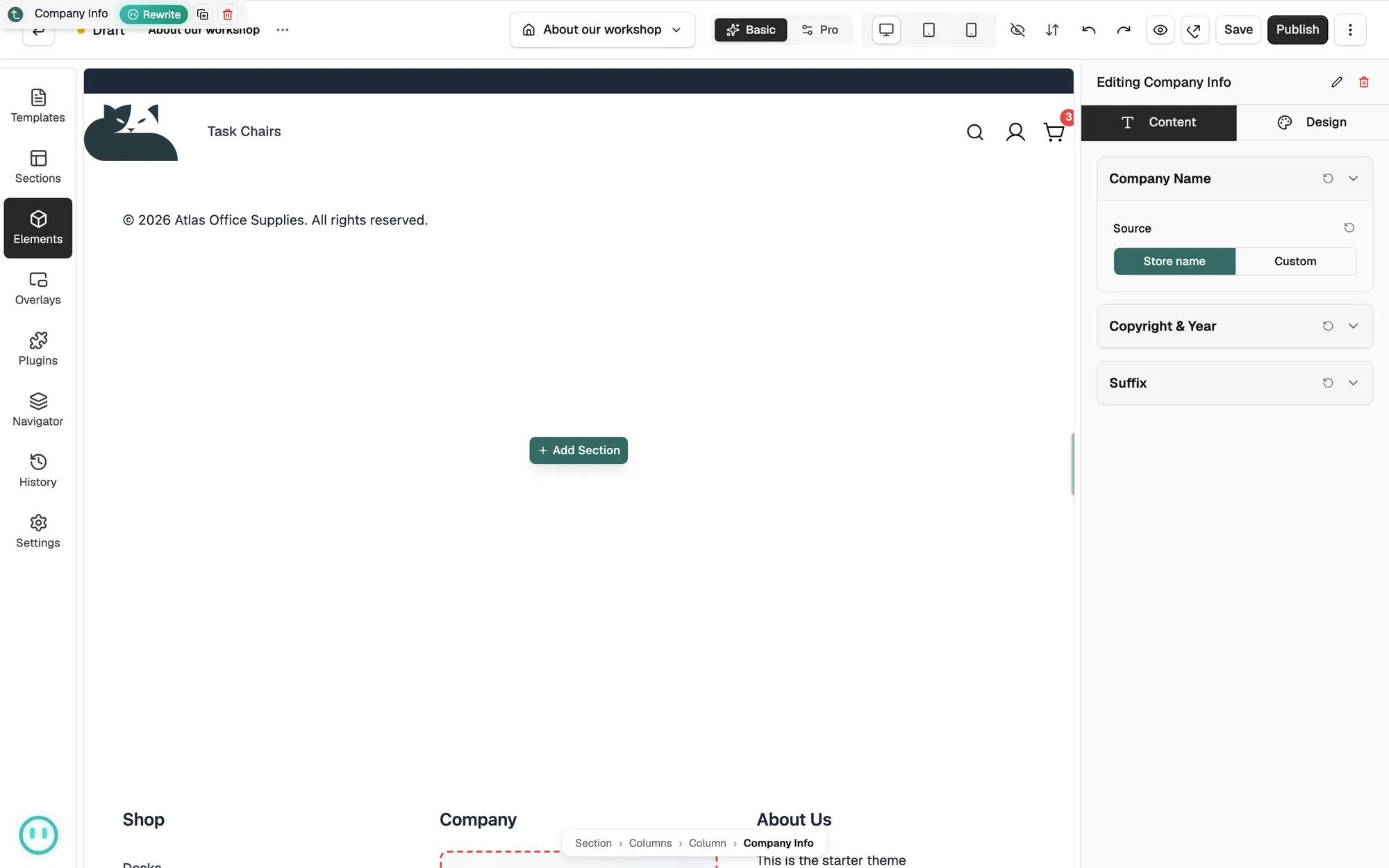Open the Templates panel
This screenshot has height=868, width=1389.
pyautogui.click(x=38, y=106)
